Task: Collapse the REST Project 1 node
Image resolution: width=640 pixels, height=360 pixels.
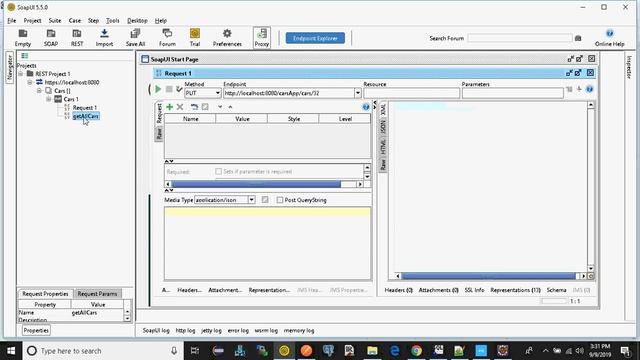Action: [x=20, y=74]
